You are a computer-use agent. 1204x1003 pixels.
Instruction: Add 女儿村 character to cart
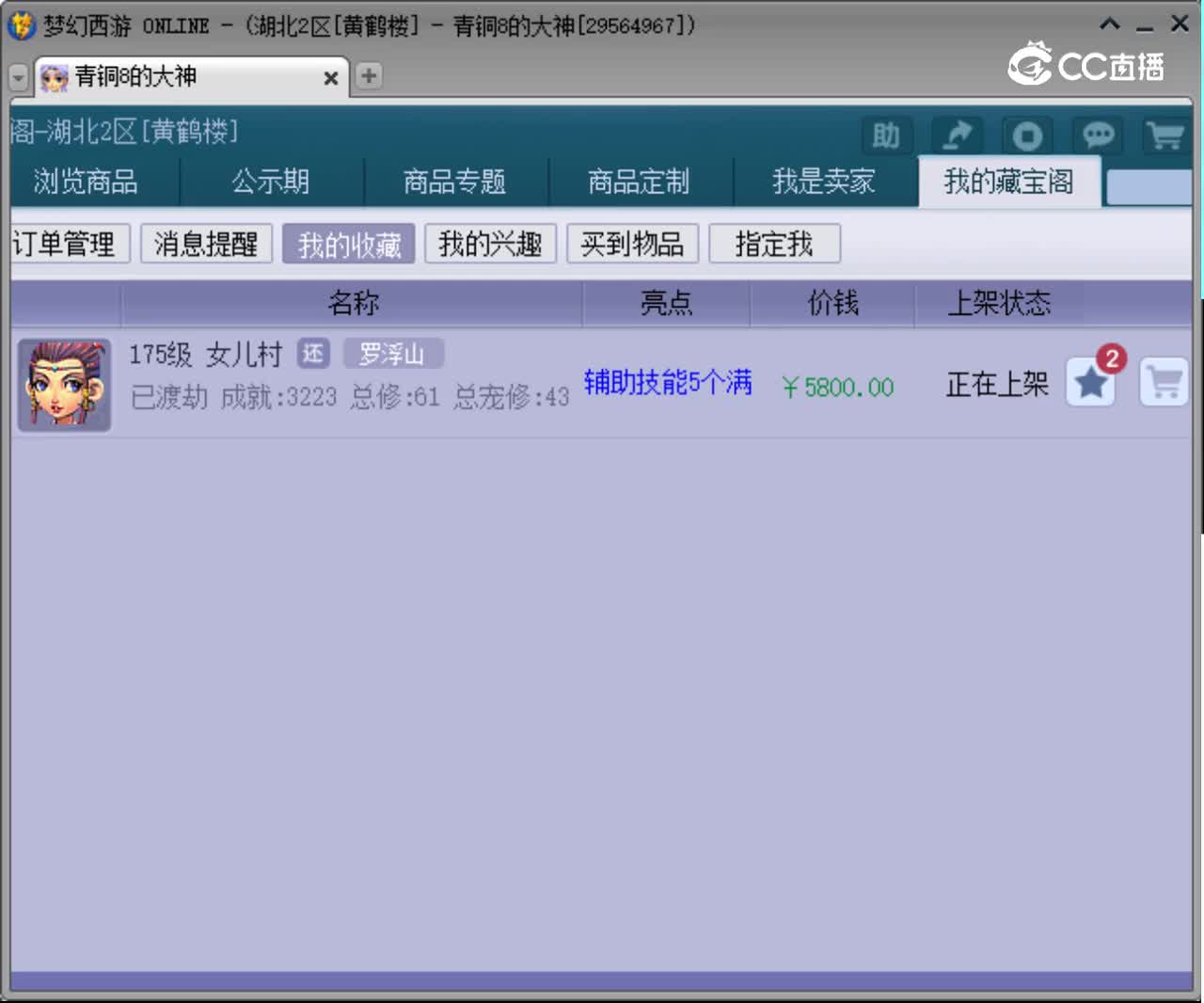(x=1164, y=382)
